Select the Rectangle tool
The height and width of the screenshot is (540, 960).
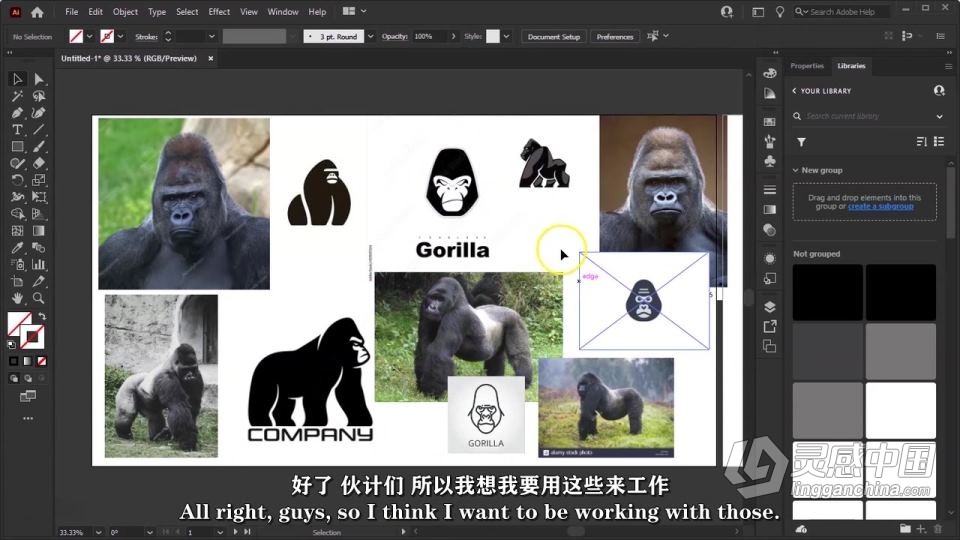coord(17,146)
